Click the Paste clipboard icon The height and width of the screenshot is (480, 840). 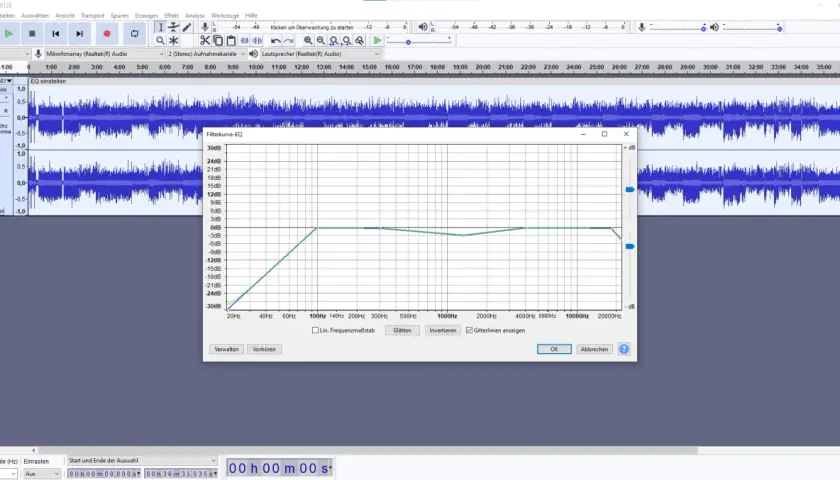tap(231, 41)
